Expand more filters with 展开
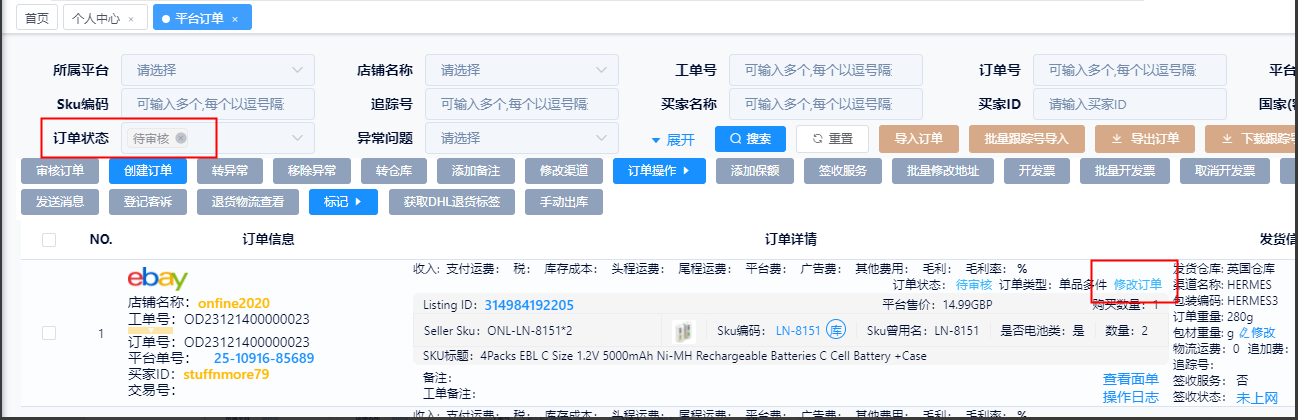The image size is (1298, 420). point(673,139)
